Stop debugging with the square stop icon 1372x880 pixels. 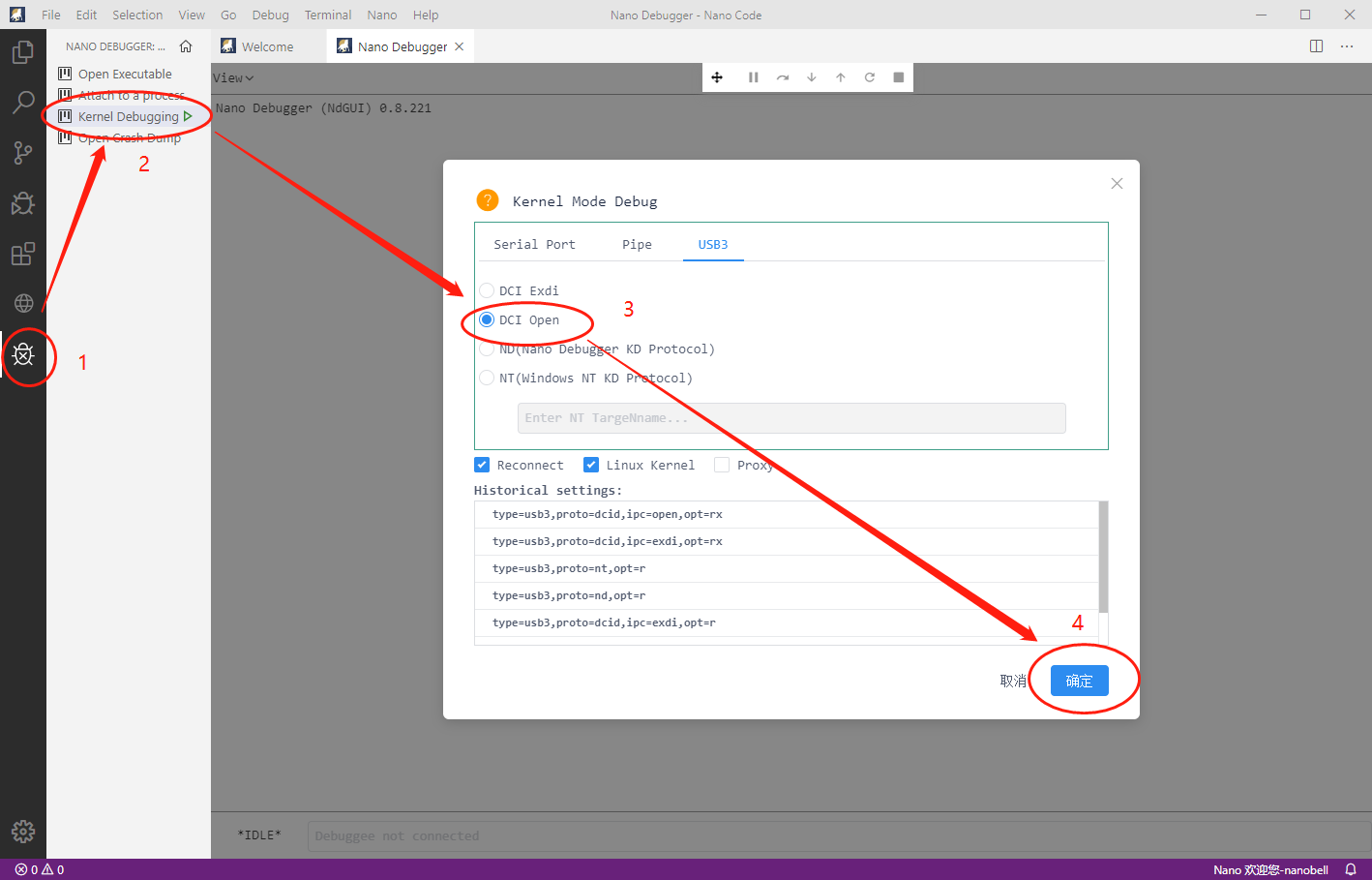(899, 77)
